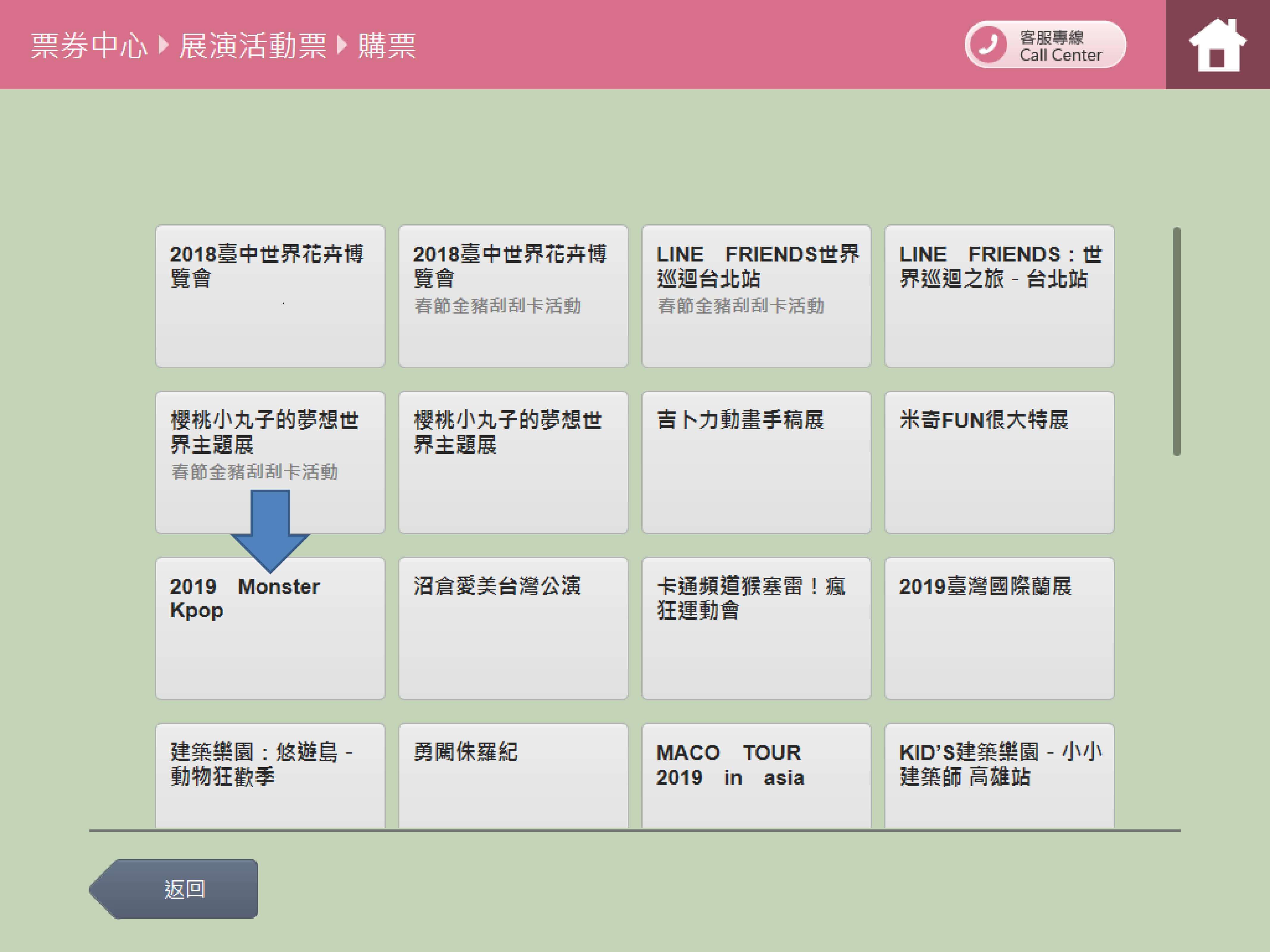Open 米奇FUN很大特展 event
1270x952 pixels.
tap(999, 463)
